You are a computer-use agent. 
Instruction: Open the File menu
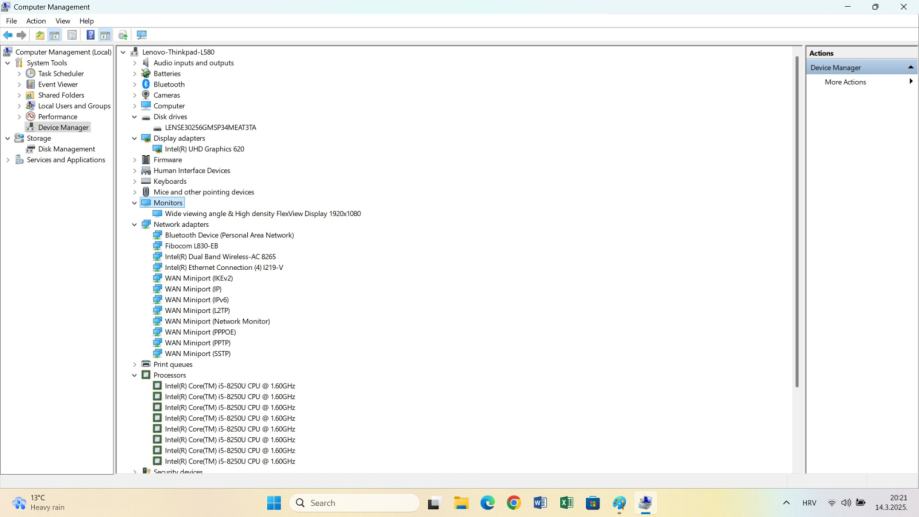click(11, 21)
